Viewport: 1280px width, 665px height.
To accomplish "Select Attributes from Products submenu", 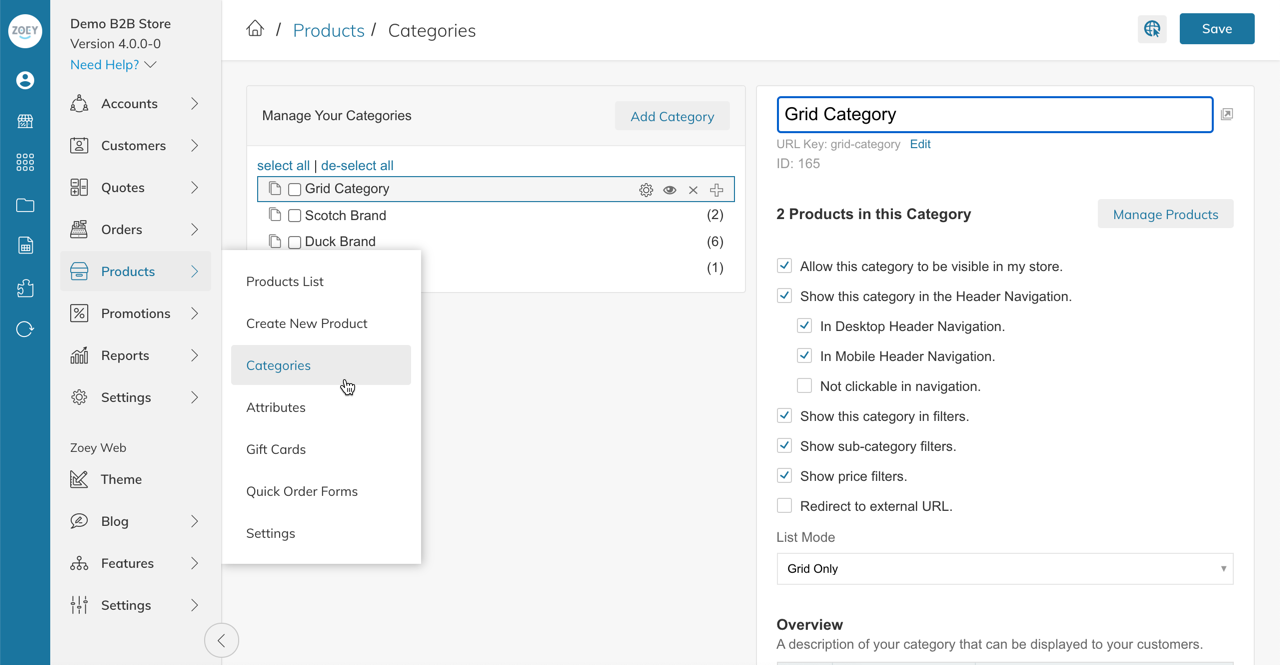I will (x=276, y=407).
